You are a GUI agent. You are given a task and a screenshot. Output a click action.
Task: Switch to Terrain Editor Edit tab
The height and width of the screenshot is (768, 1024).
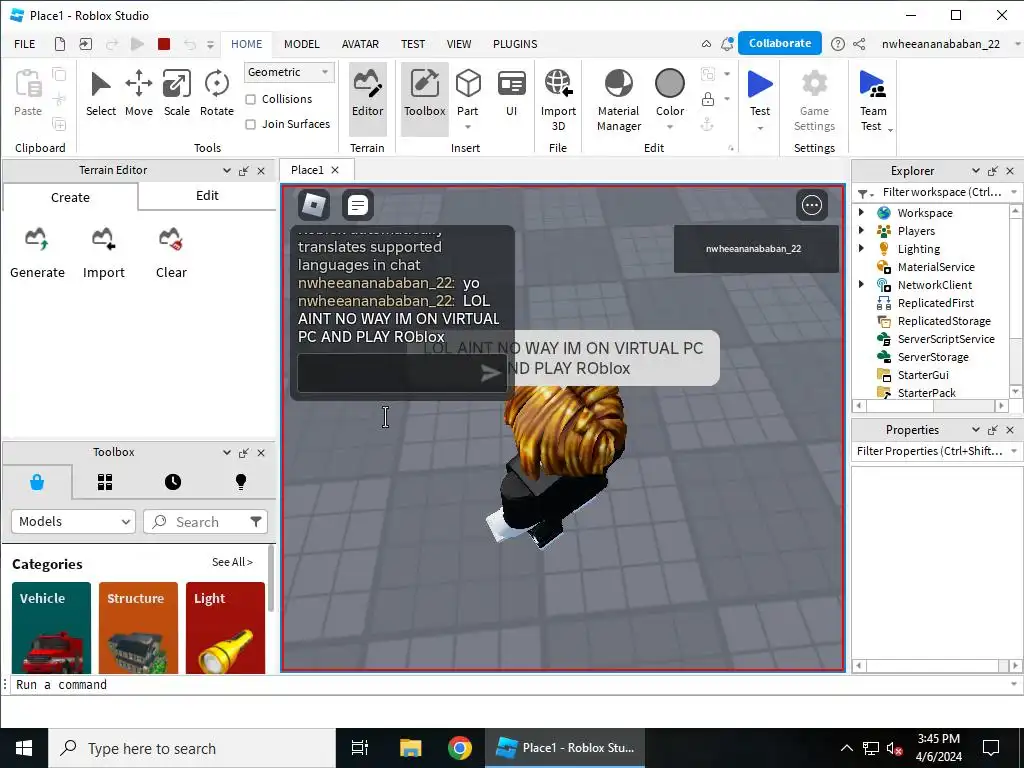click(x=207, y=196)
